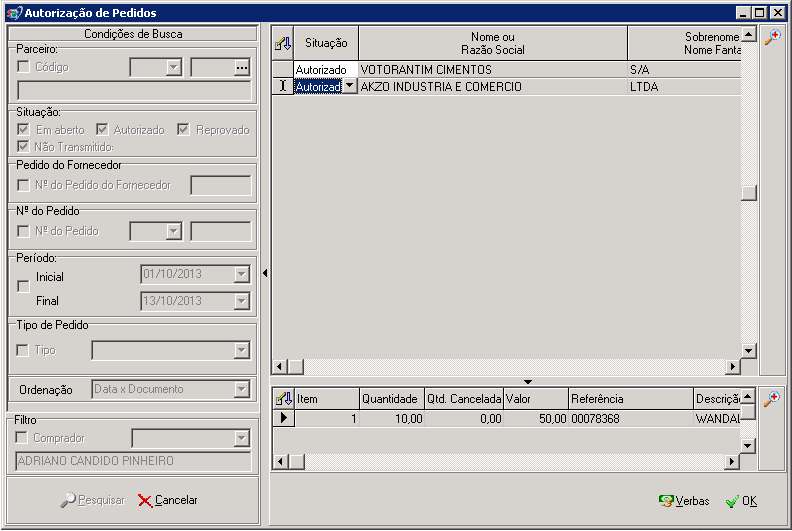Click the reference cell 00078368
Viewport: 792px width, 531px height.
(631, 418)
